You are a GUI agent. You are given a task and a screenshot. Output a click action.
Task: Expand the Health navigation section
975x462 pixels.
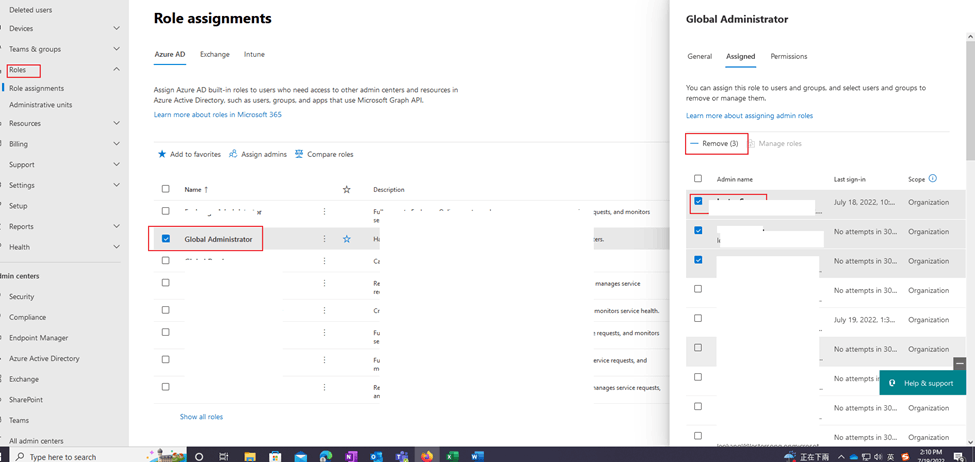(x=117, y=247)
